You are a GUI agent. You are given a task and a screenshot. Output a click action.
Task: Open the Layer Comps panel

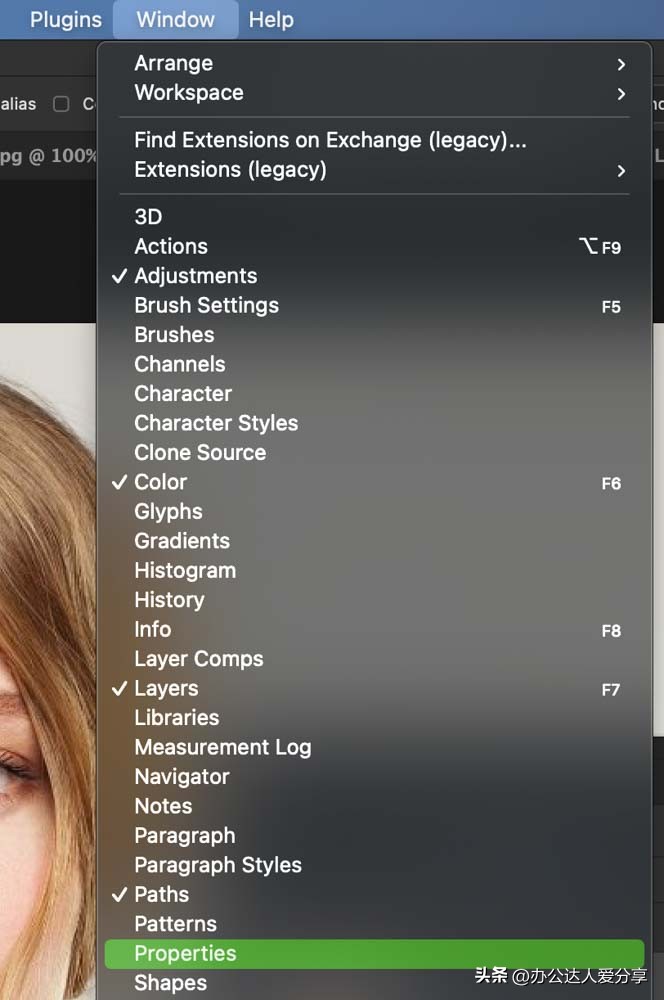[374, 659]
